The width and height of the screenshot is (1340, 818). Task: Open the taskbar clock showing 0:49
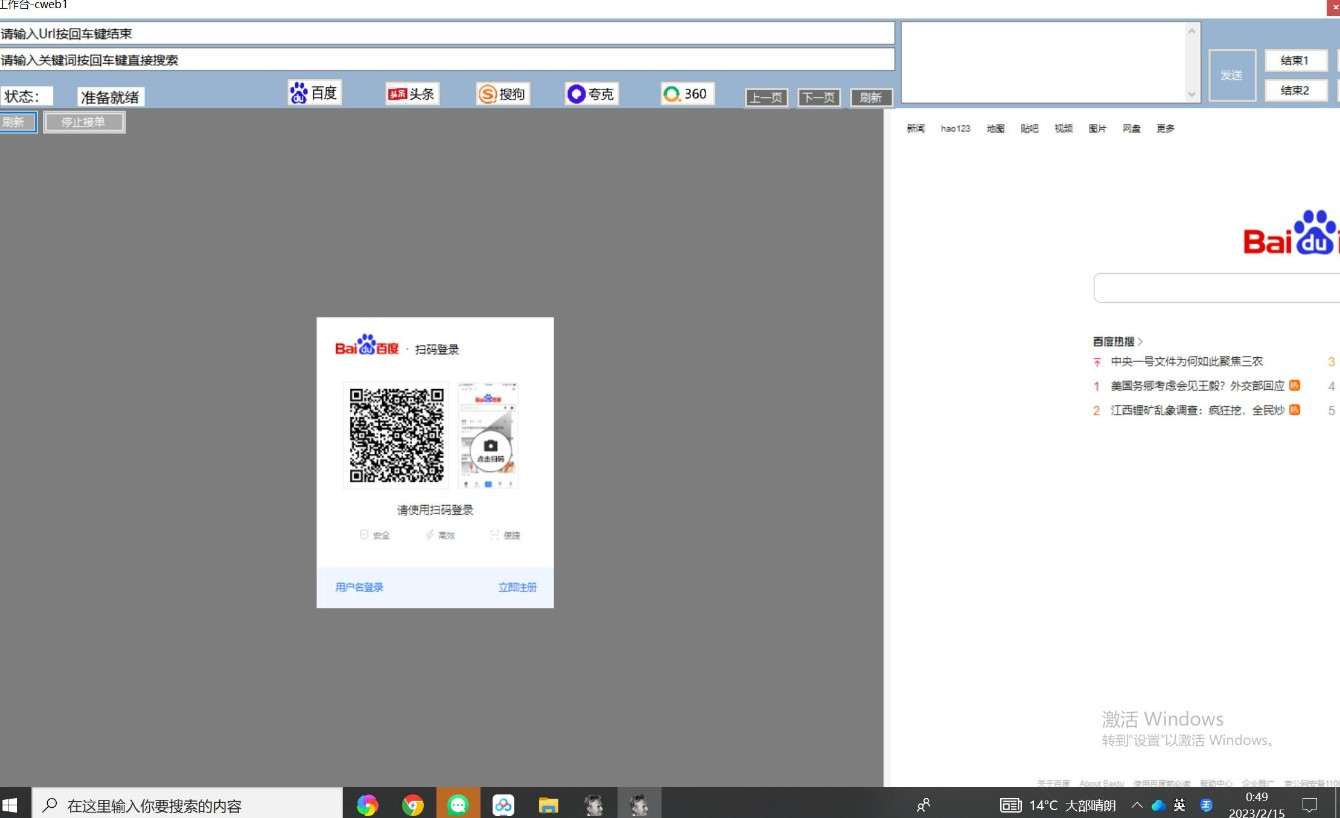(x=1257, y=805)
